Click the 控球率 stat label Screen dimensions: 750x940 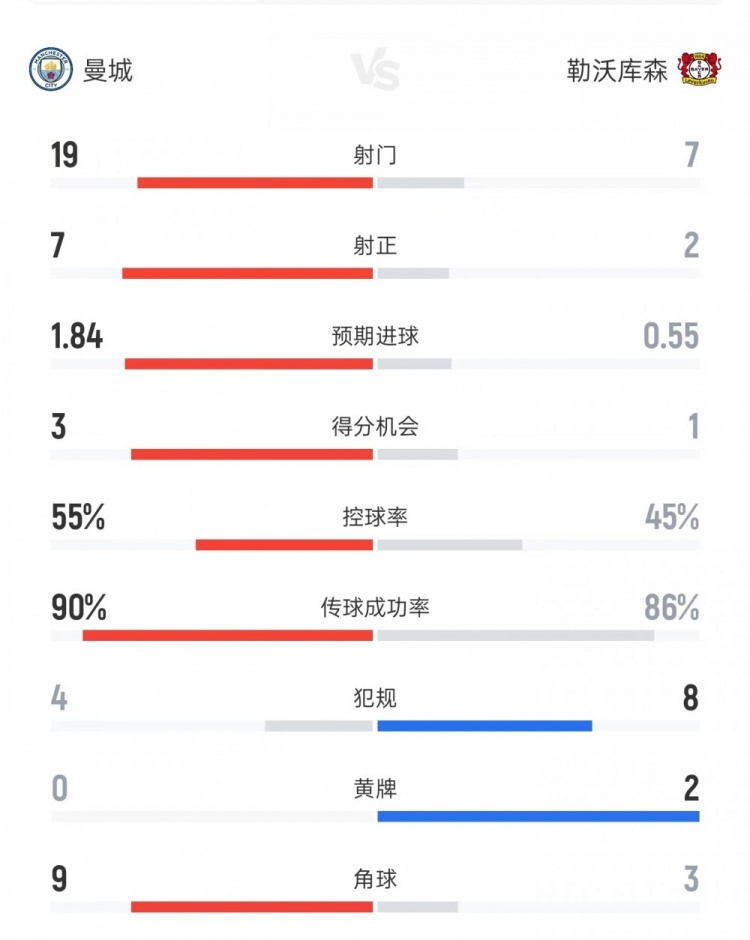coord(375,517)
